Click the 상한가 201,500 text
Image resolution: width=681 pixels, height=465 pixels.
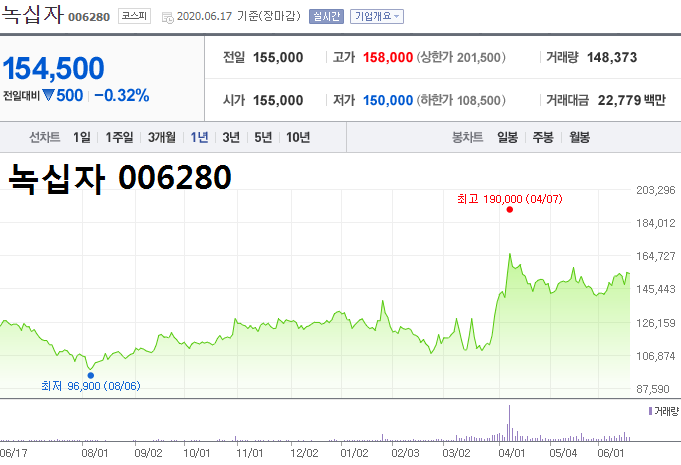(461, 57)
